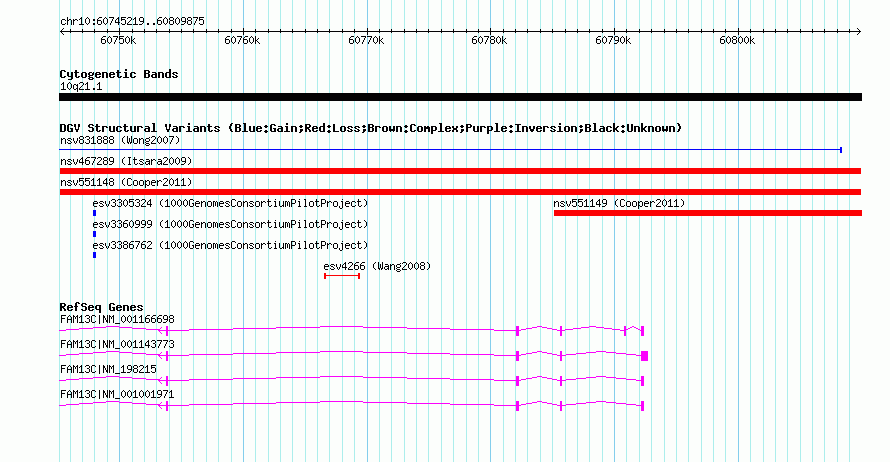The height and width of the screenshot is (462, 890).
Task: Open the FAM13C|NM_001001971 transcript label
Action: 117,394
